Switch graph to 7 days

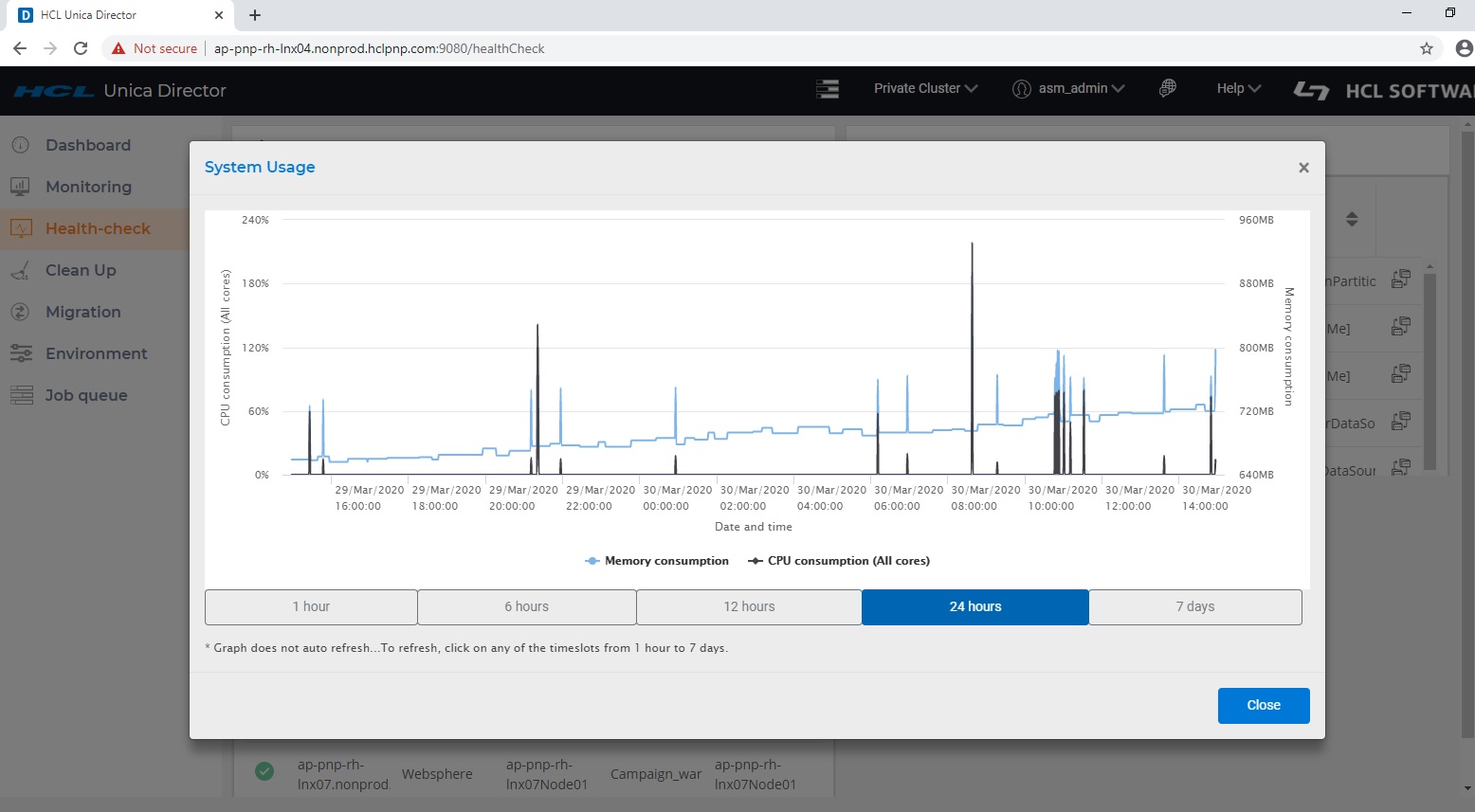1194,606
